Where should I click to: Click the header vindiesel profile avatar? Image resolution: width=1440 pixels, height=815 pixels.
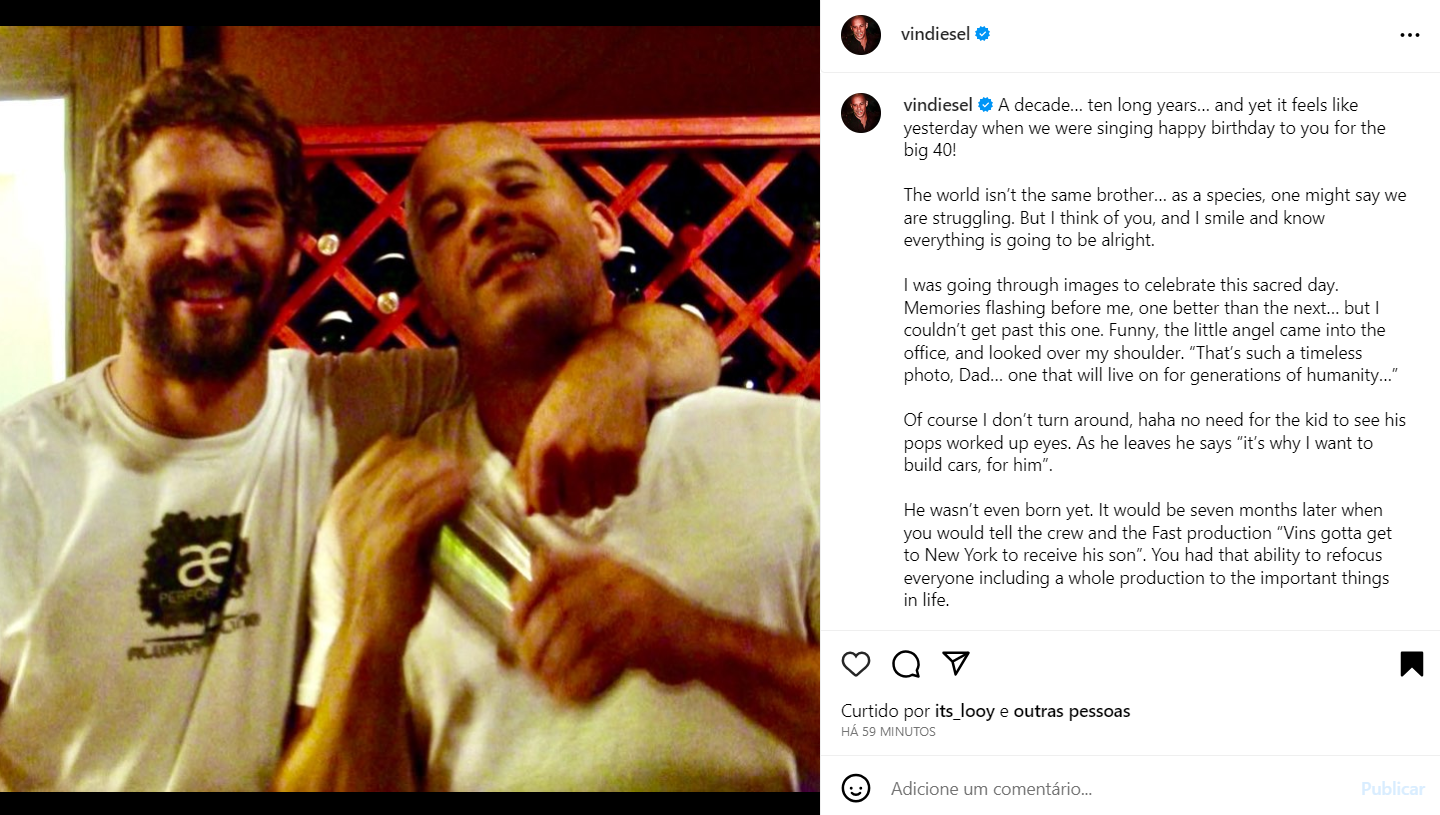pyautogui.click(x=861, y=35)
